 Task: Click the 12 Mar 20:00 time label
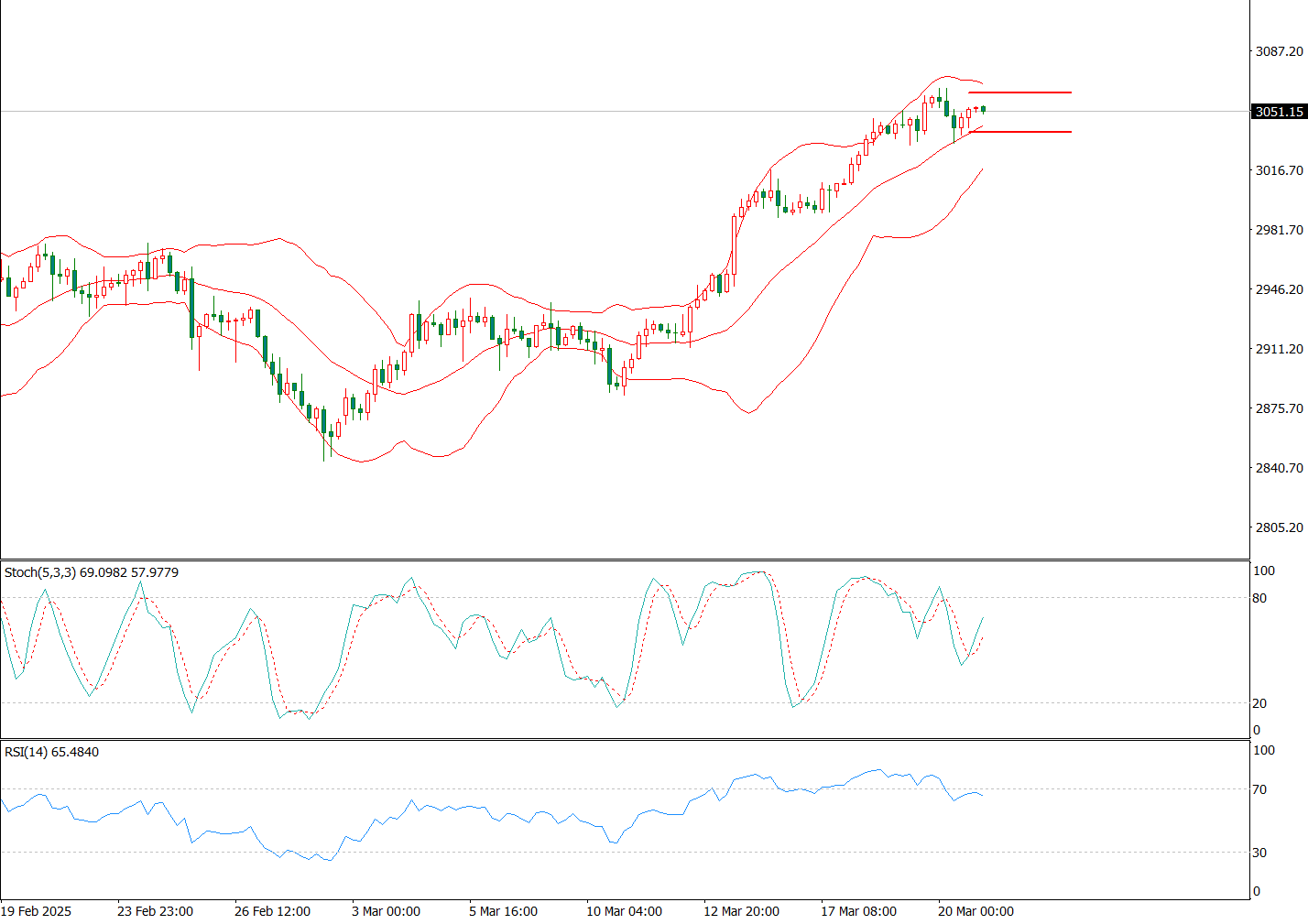click(741, 911)
